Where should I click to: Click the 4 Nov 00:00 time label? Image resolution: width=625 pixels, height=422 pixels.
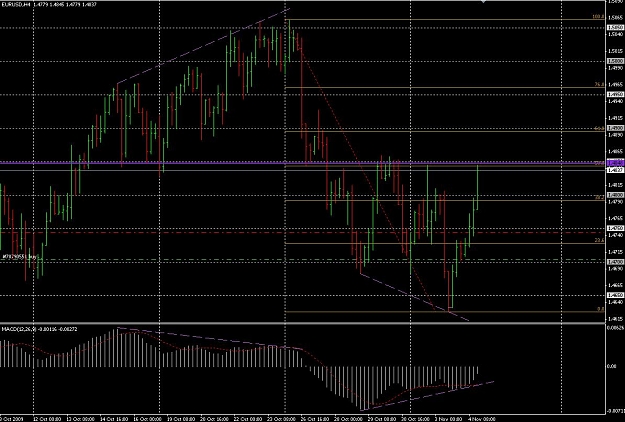(481, 419)
